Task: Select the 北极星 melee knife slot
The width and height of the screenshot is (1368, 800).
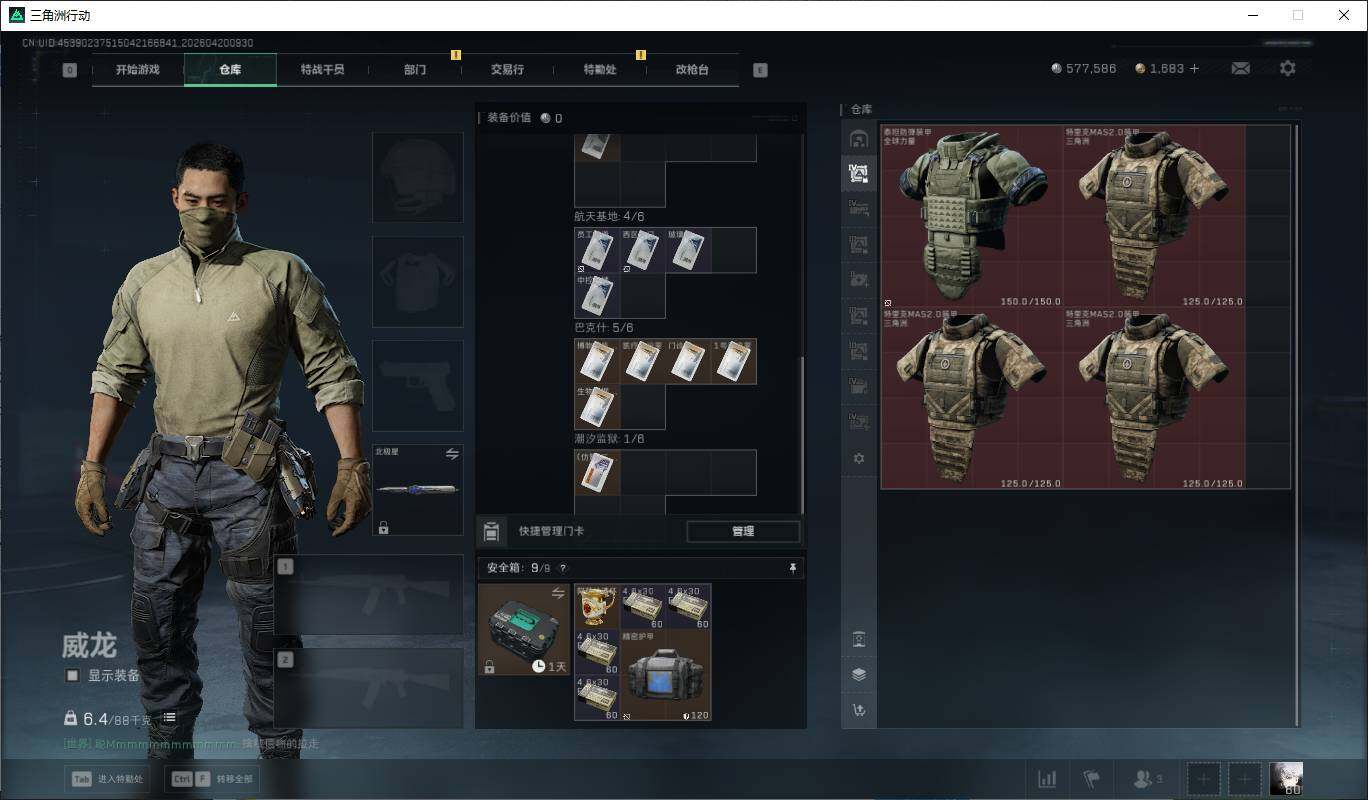Action: click(x=418, y=490)
